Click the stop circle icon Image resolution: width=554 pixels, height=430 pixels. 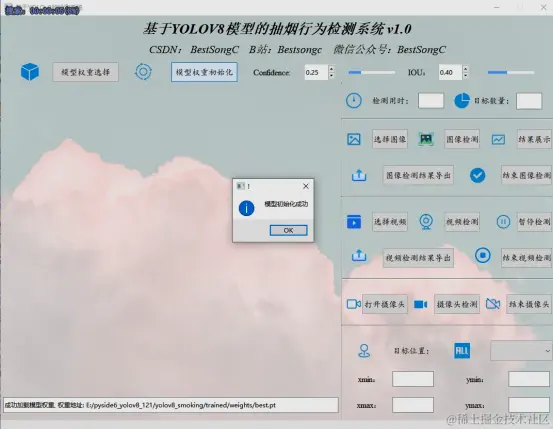[483, 255]
